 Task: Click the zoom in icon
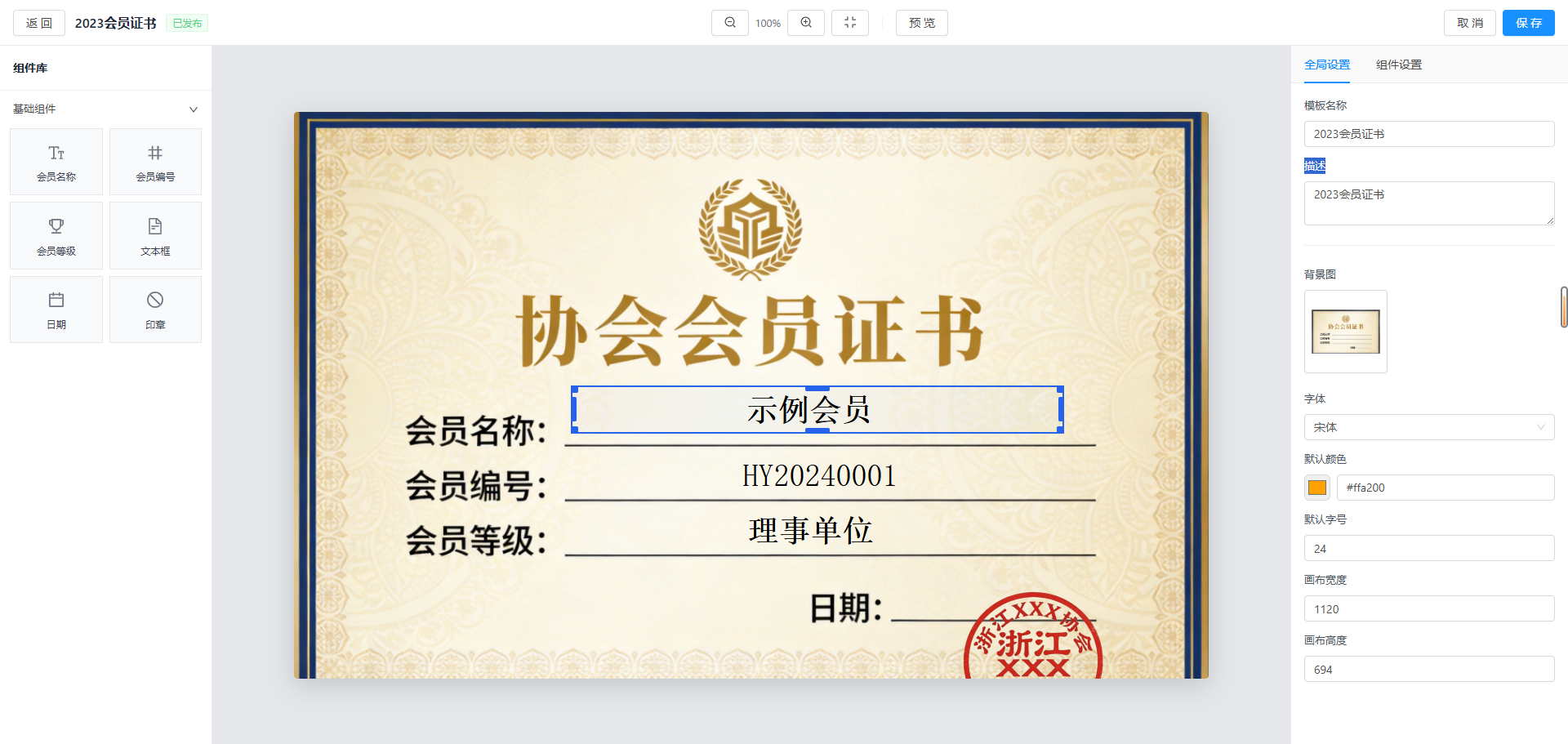click(x=806, y=23)
